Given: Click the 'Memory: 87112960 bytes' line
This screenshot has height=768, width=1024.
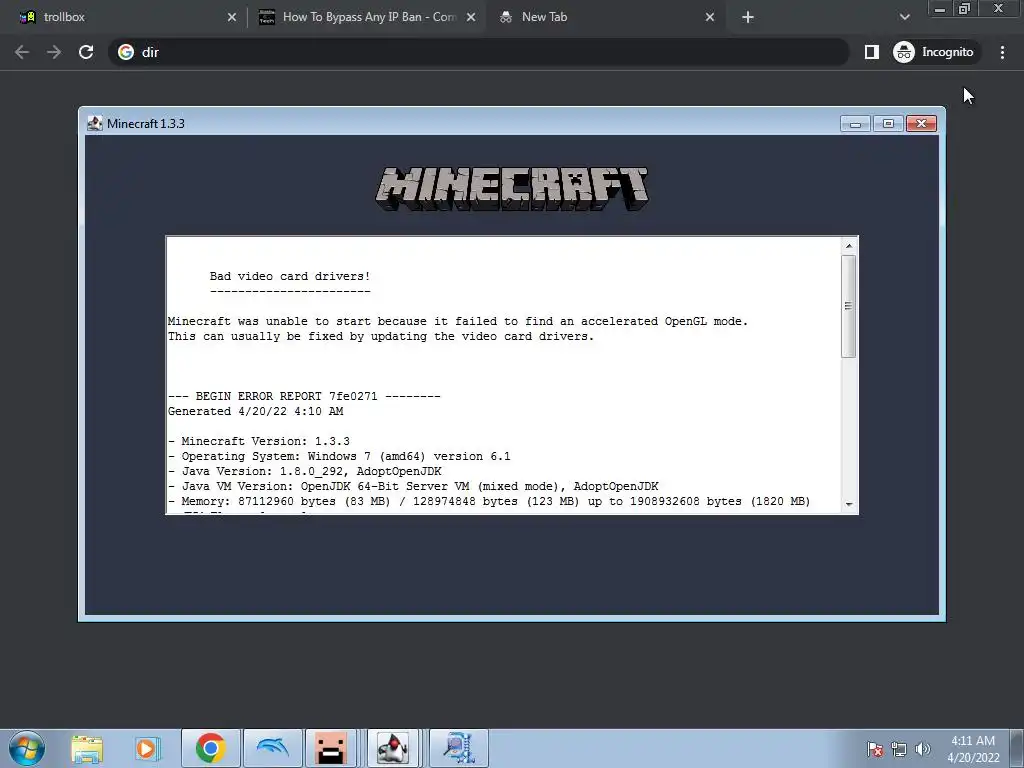Looking at the screenshot, I should pyautogui.click(x=489, y=502).
